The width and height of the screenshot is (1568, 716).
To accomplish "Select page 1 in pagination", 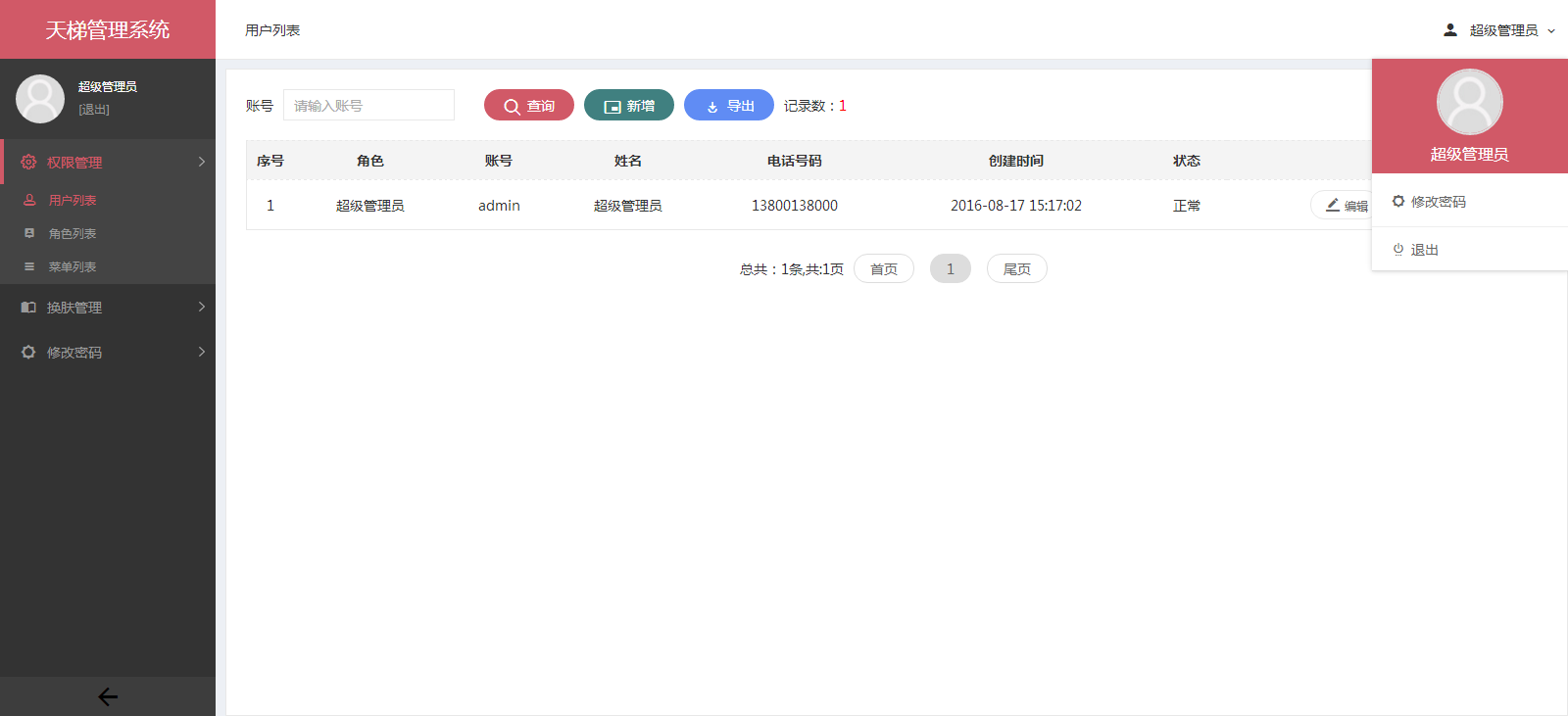I will coord(951,268).
